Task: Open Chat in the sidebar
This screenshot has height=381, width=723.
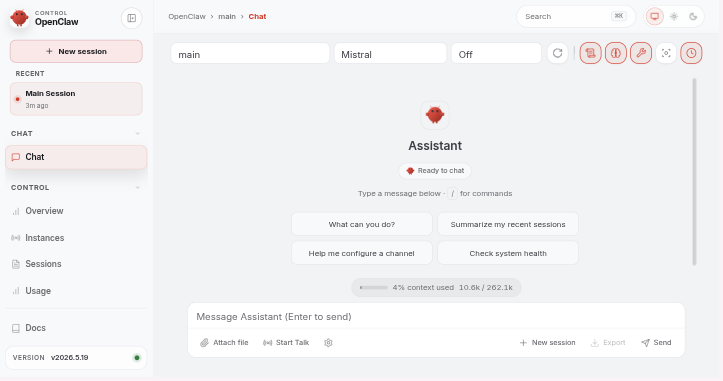Action: click(x=76, y=157)
